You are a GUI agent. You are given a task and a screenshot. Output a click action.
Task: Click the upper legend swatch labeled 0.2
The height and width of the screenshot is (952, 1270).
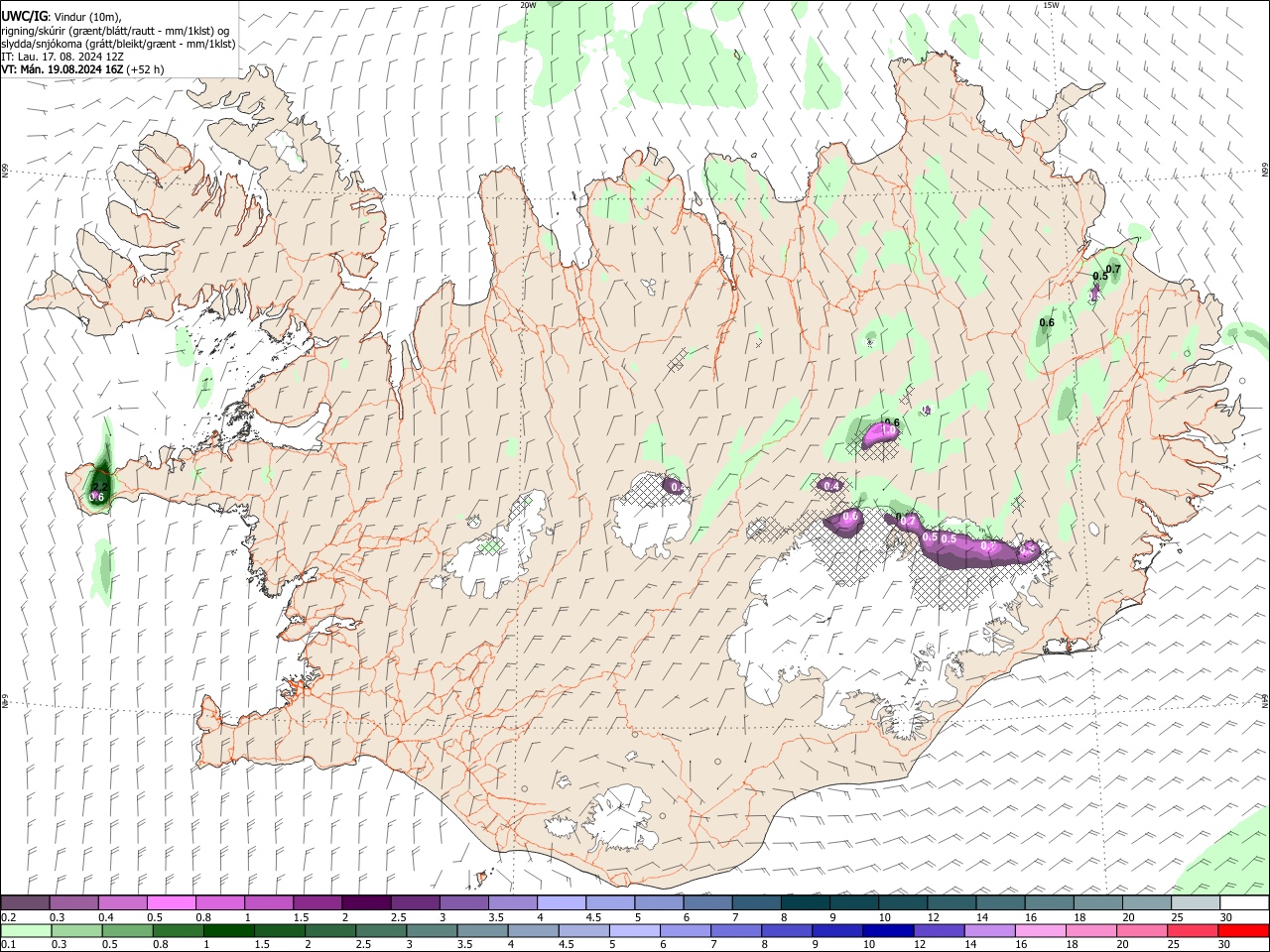tap(26, 903)
